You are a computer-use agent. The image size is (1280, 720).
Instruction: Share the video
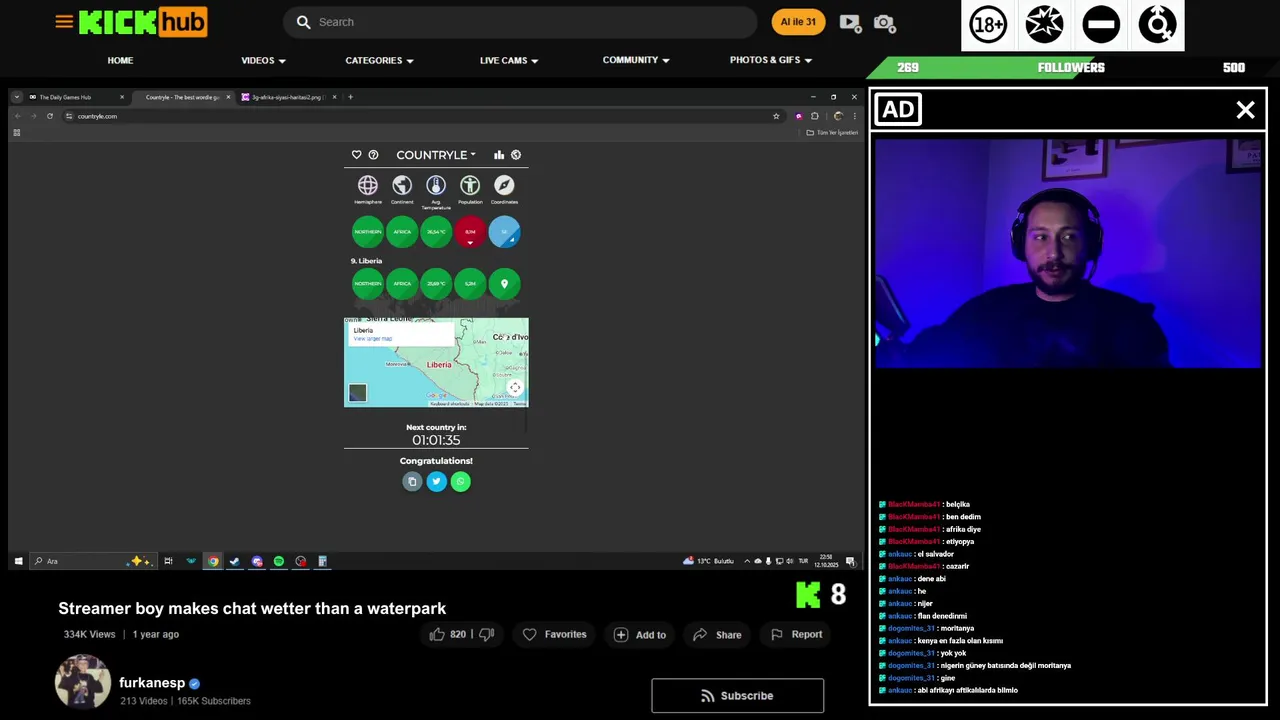pyautogui.click(x=717, y=634)
